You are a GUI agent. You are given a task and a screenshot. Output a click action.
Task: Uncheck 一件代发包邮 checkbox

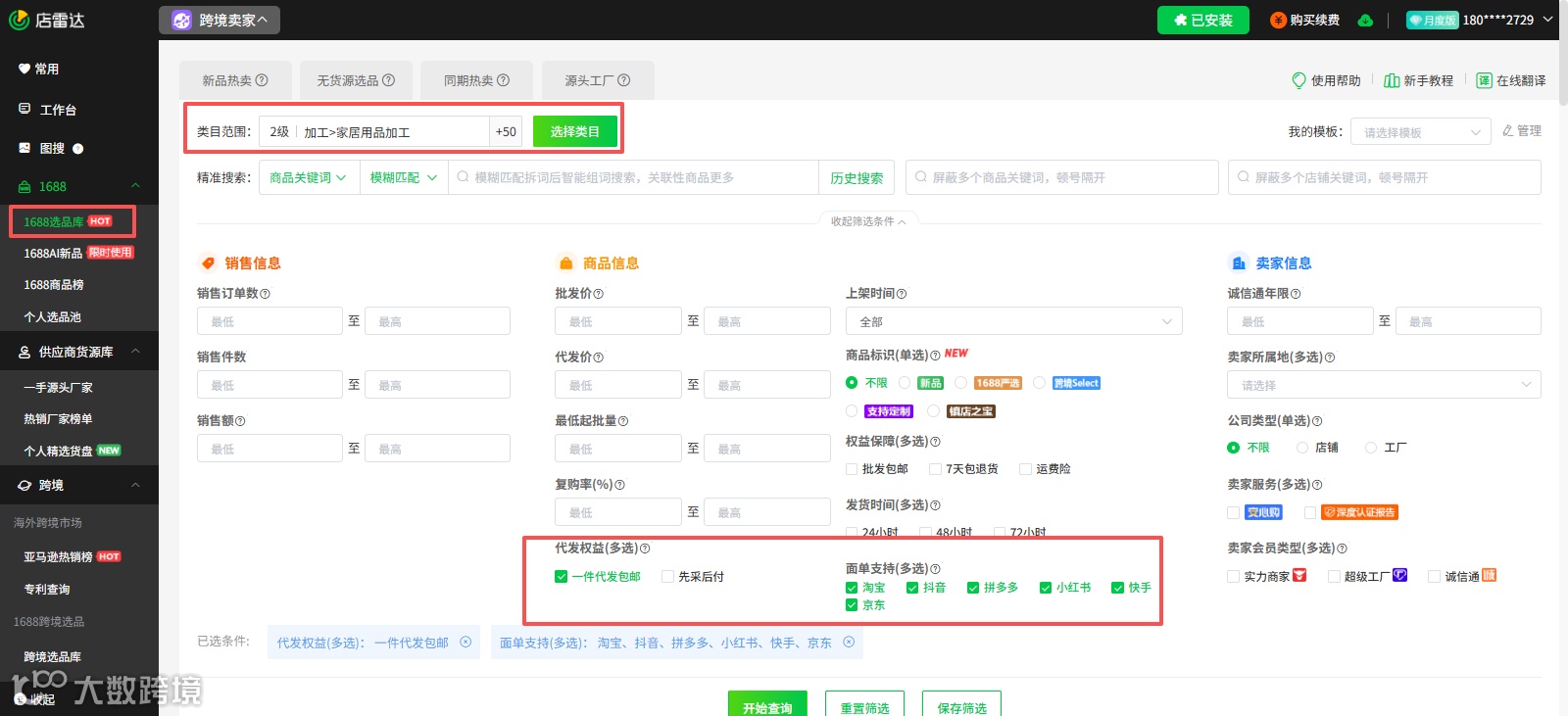tap(562, 577)
